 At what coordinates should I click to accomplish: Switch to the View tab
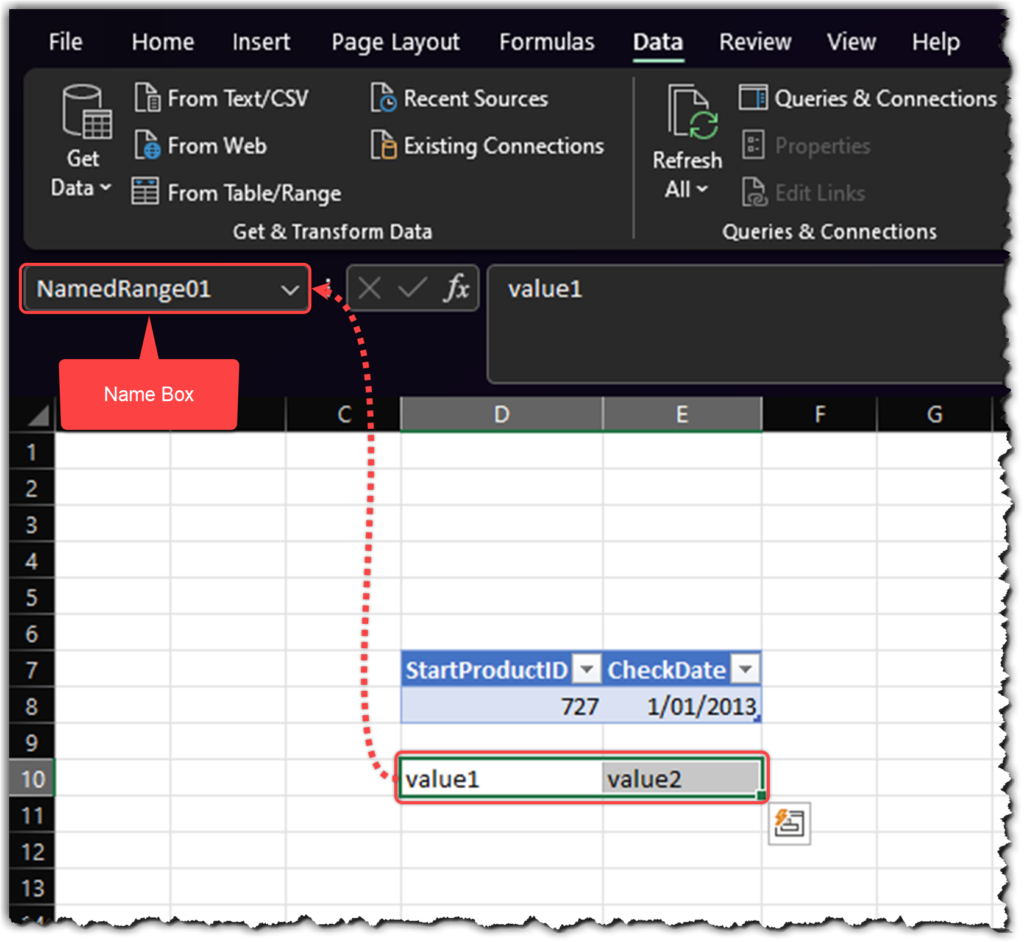point(851,42)
